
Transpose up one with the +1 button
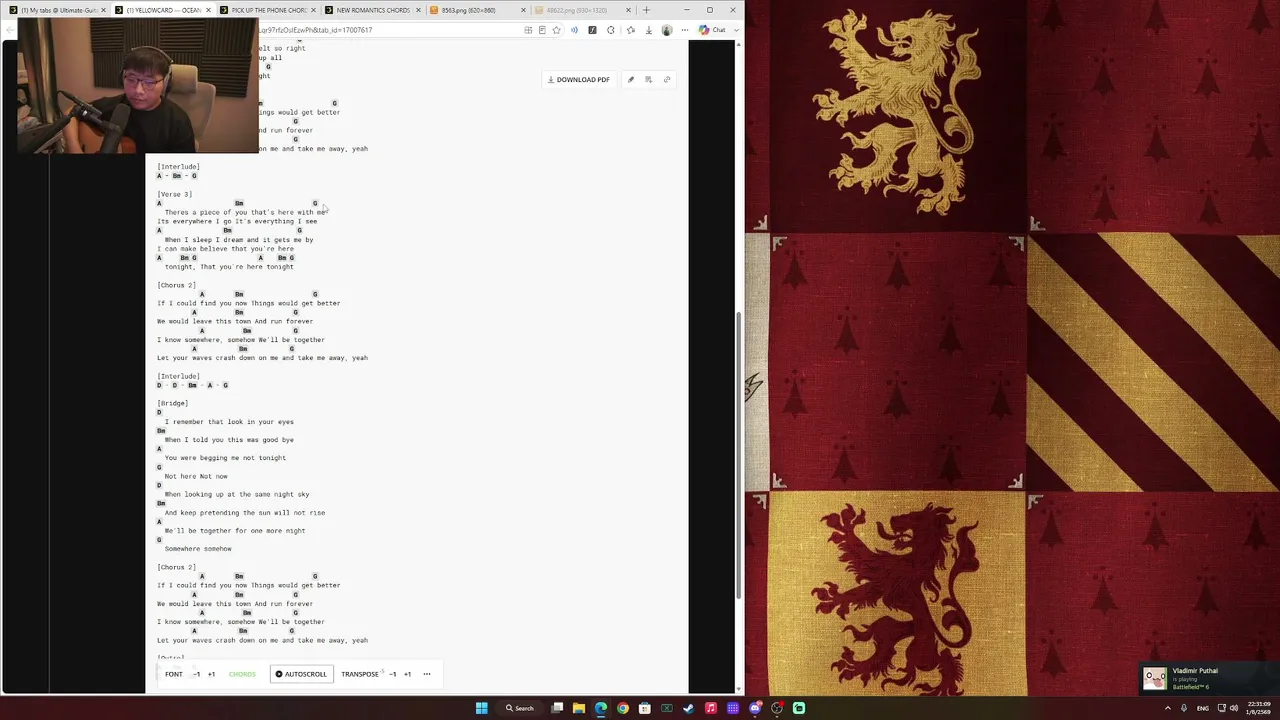click(407, 674)
